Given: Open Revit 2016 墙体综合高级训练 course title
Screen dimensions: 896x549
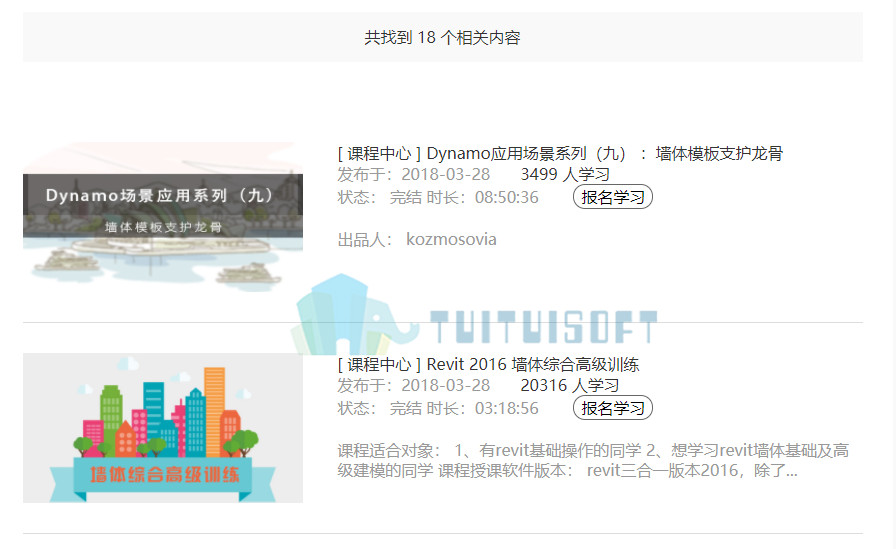Looking at the screenshot, I should click(488, 364).
